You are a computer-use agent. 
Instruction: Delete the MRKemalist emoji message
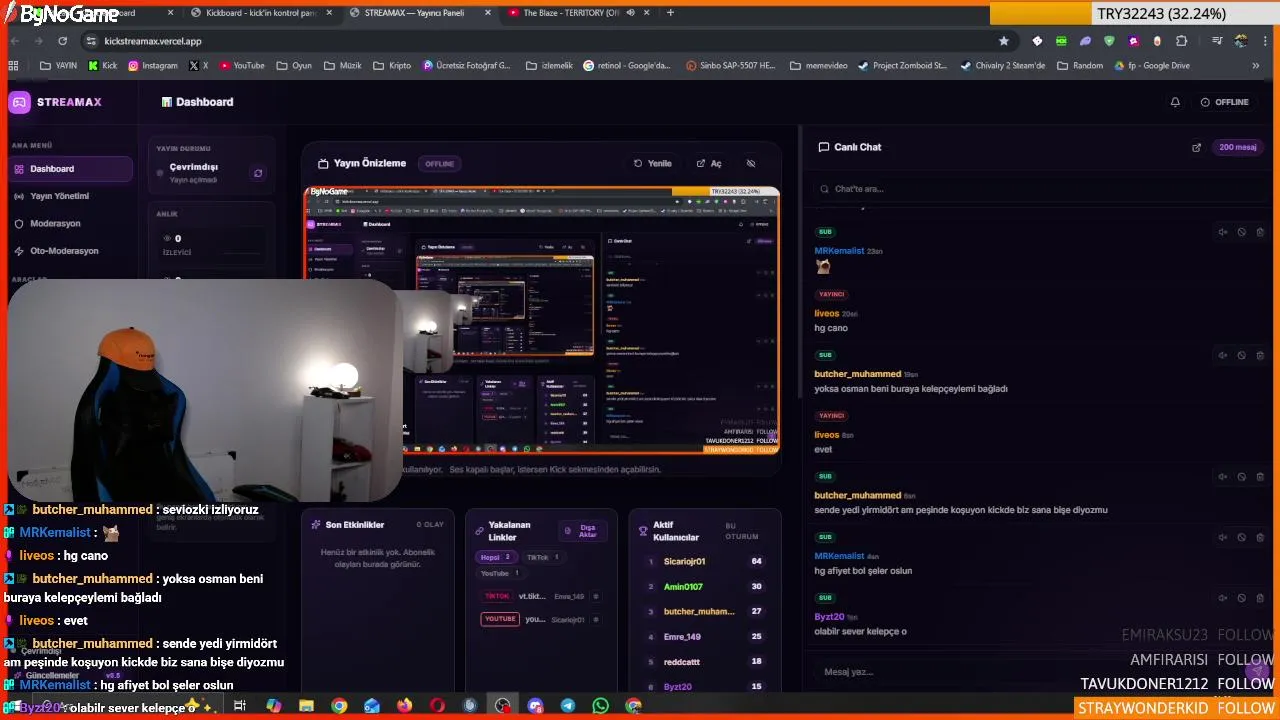click(1260, 232)
